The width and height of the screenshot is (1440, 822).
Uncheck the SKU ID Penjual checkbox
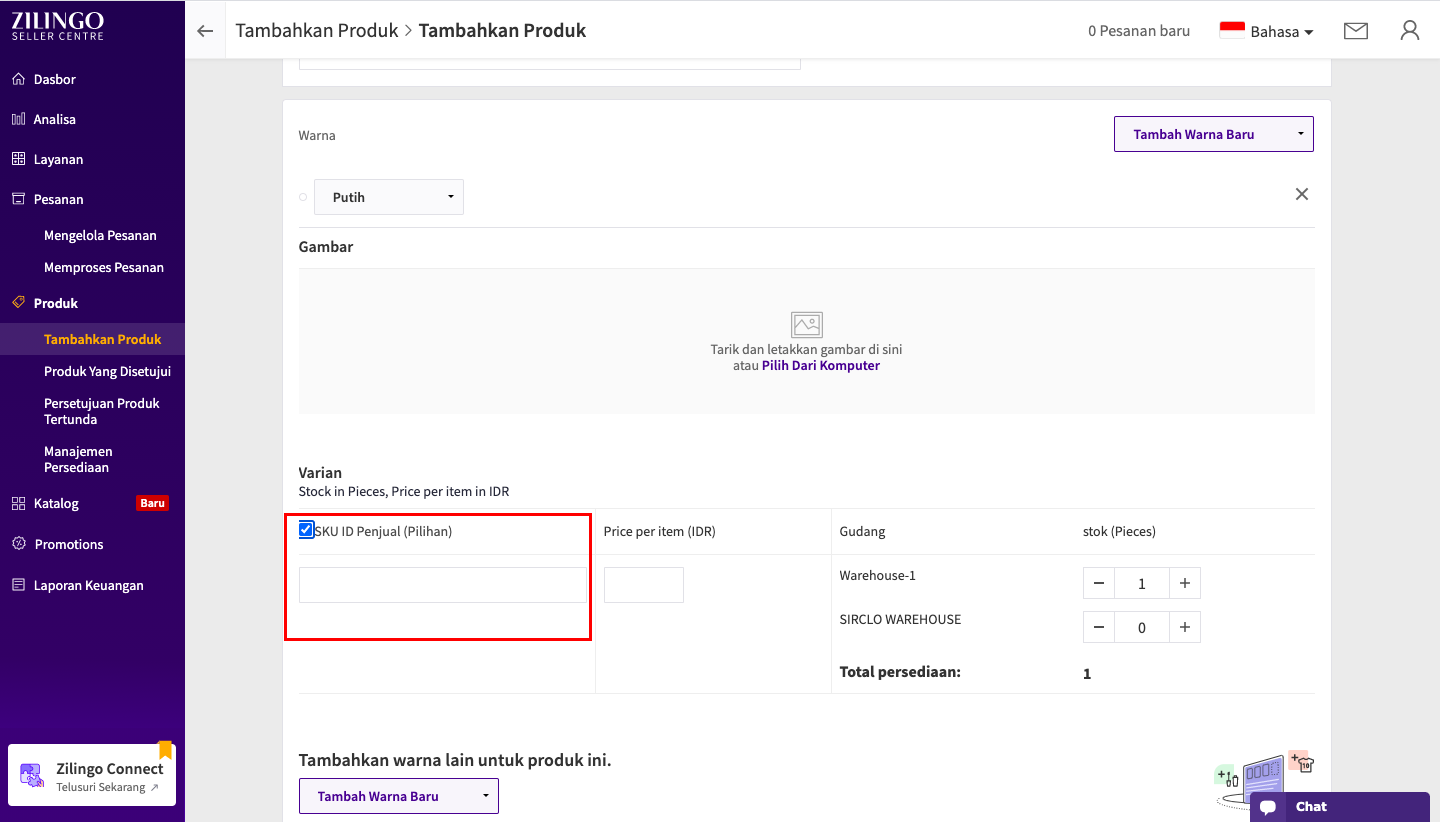click(306, 530)
